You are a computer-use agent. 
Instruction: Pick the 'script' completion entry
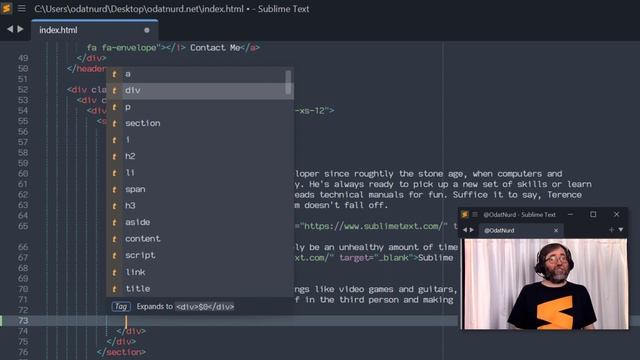point(200,256)
